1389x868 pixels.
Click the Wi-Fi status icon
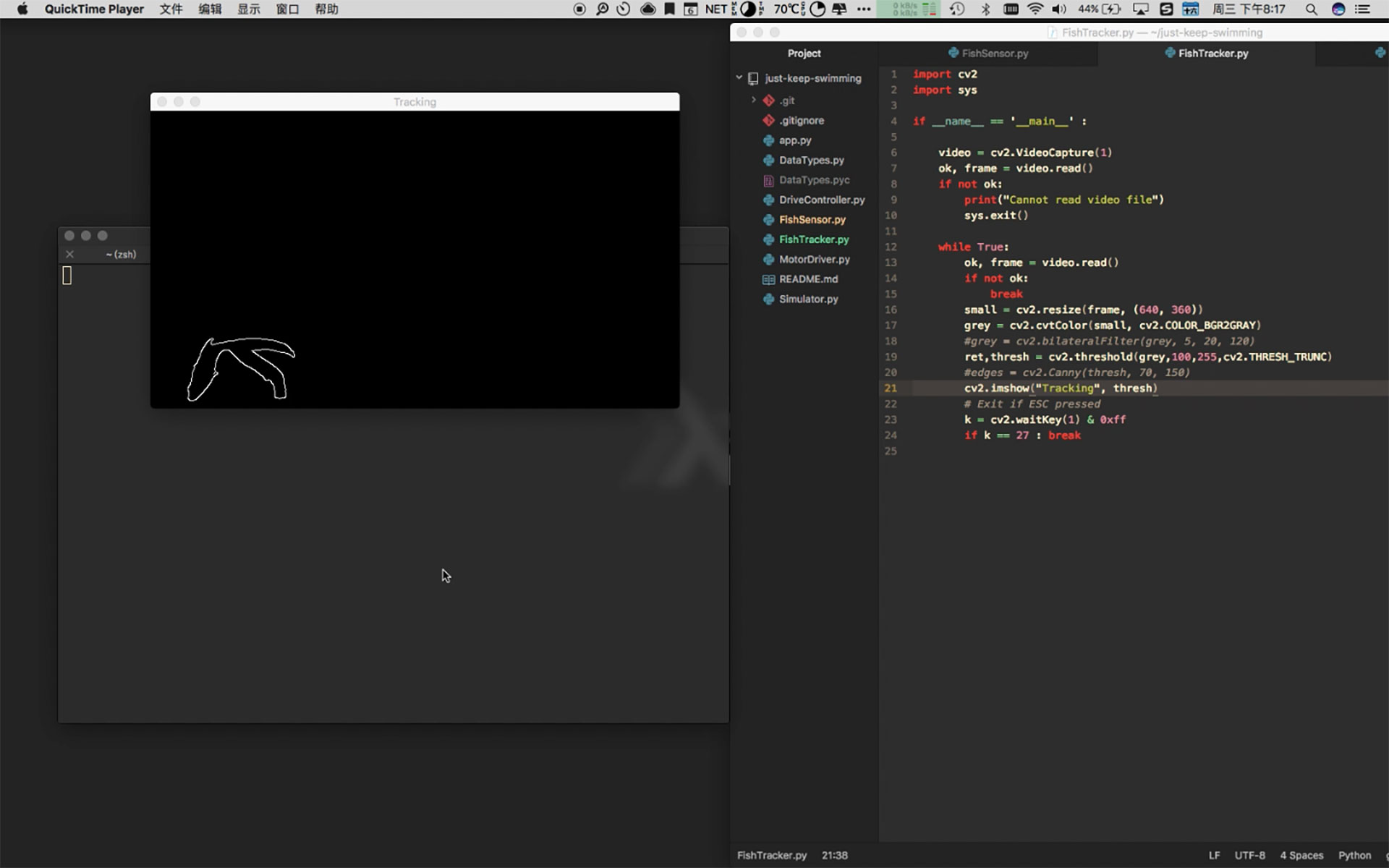point(1035,9)
